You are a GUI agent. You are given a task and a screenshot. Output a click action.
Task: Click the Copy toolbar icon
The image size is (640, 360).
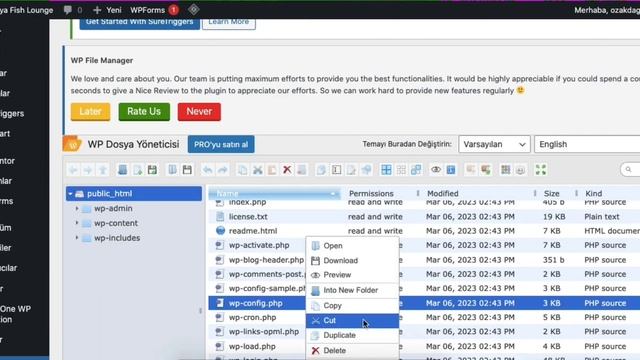[x=242, y=170]
